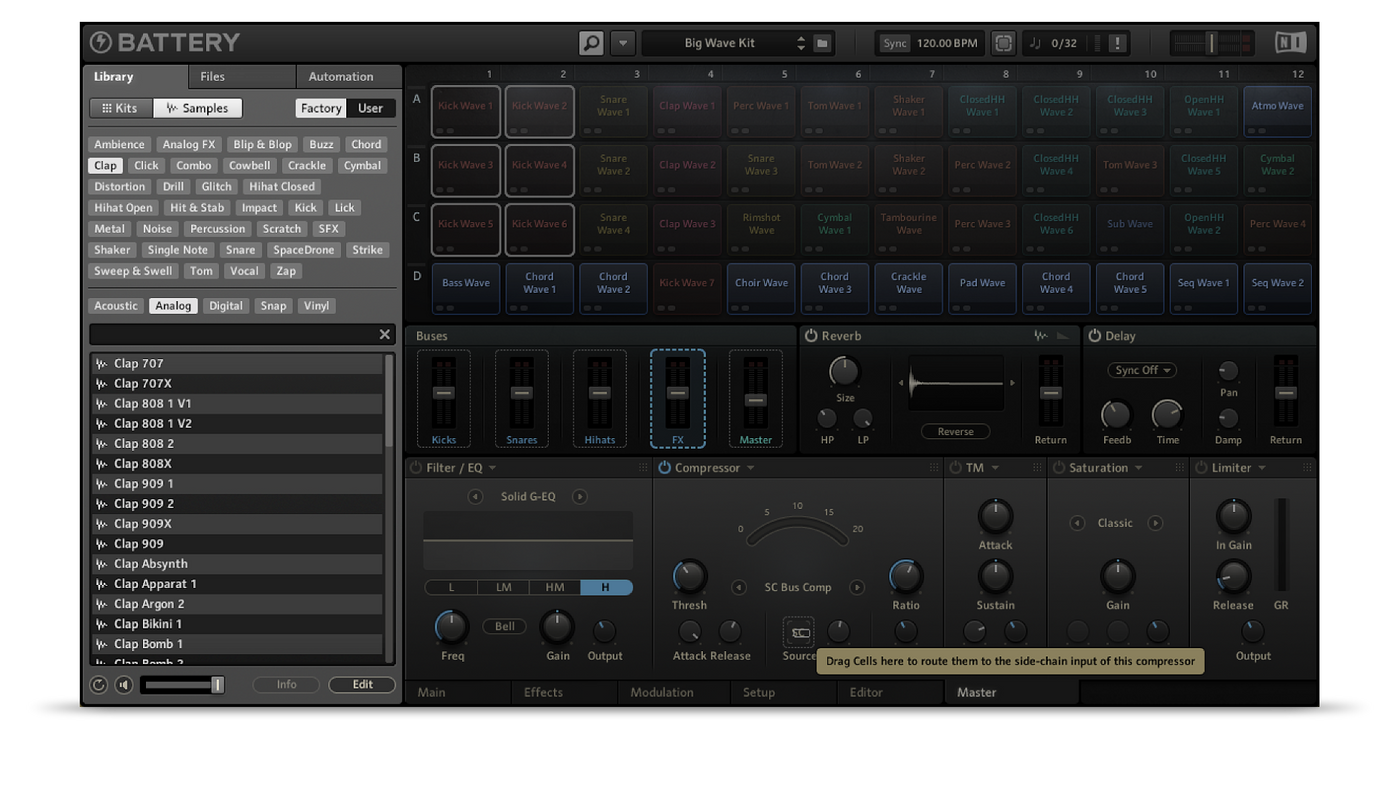Image resolution: width=1400 pixels, height=798 pixels.
Task: Select the Snare tag filter
Action: pyautogui.click(x=240, y=250)
